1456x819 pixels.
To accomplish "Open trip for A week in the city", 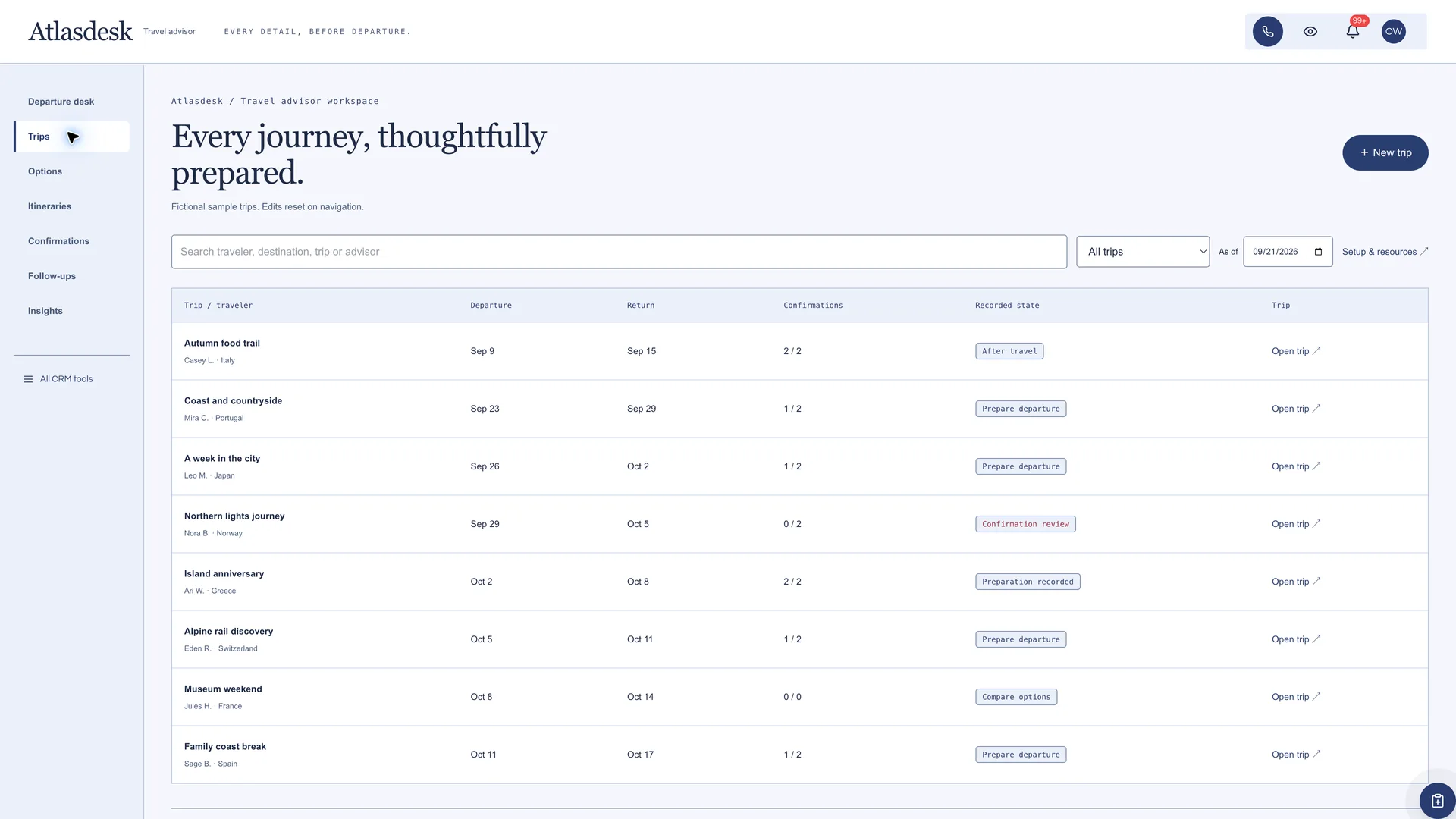I will click(x=1296, y=466).
